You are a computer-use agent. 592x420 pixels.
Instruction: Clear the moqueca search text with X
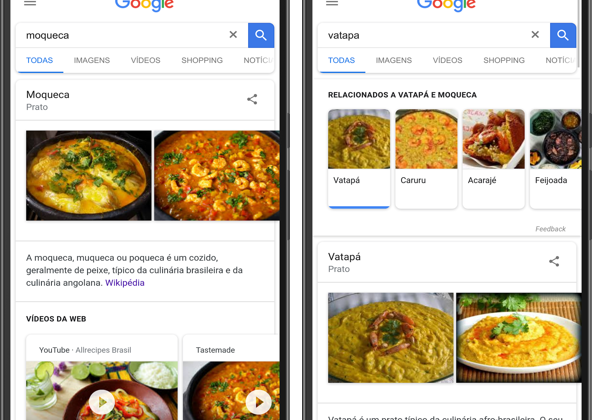coord(233,35)
